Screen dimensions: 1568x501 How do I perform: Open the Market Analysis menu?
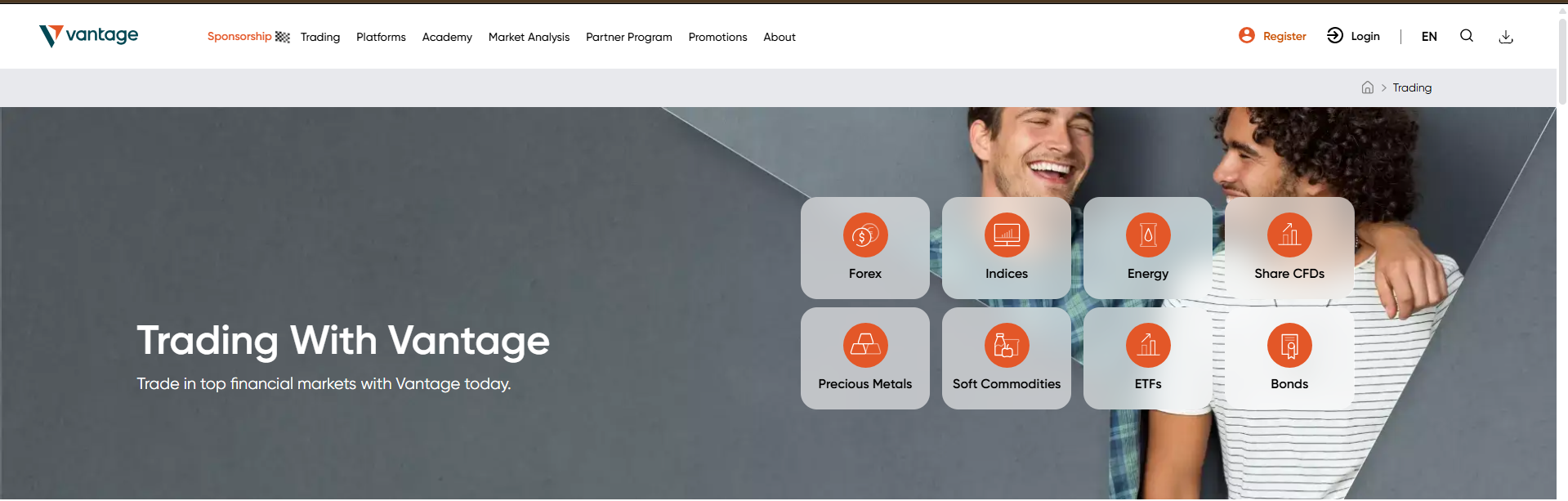tap(529, 37)
